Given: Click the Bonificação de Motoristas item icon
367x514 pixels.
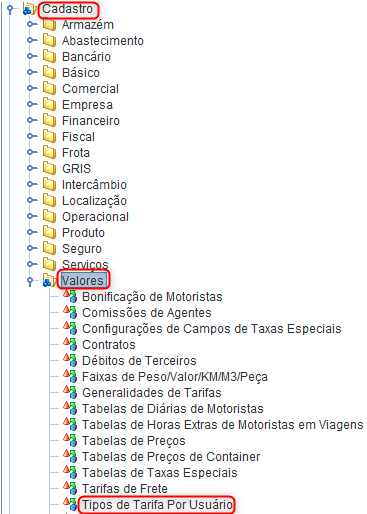Looking at the screenshot, I should (x=70, y=296).
